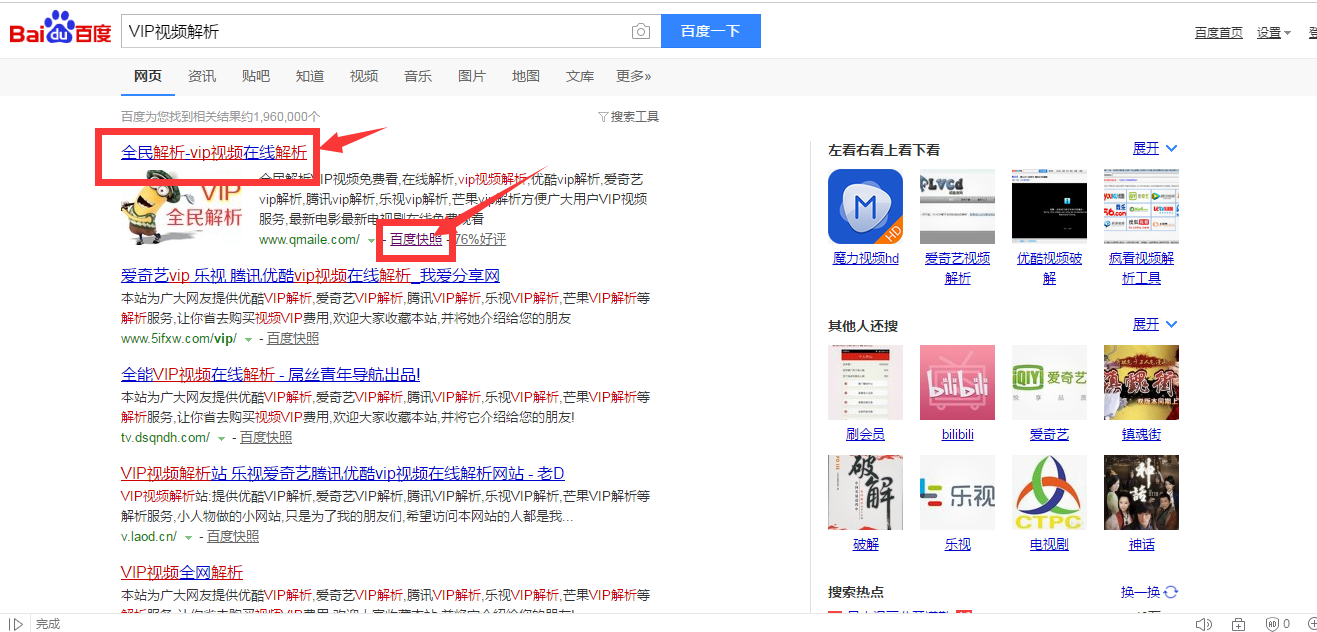Open the 全民解析-vip视频在线解析 result link

[214, 152]
